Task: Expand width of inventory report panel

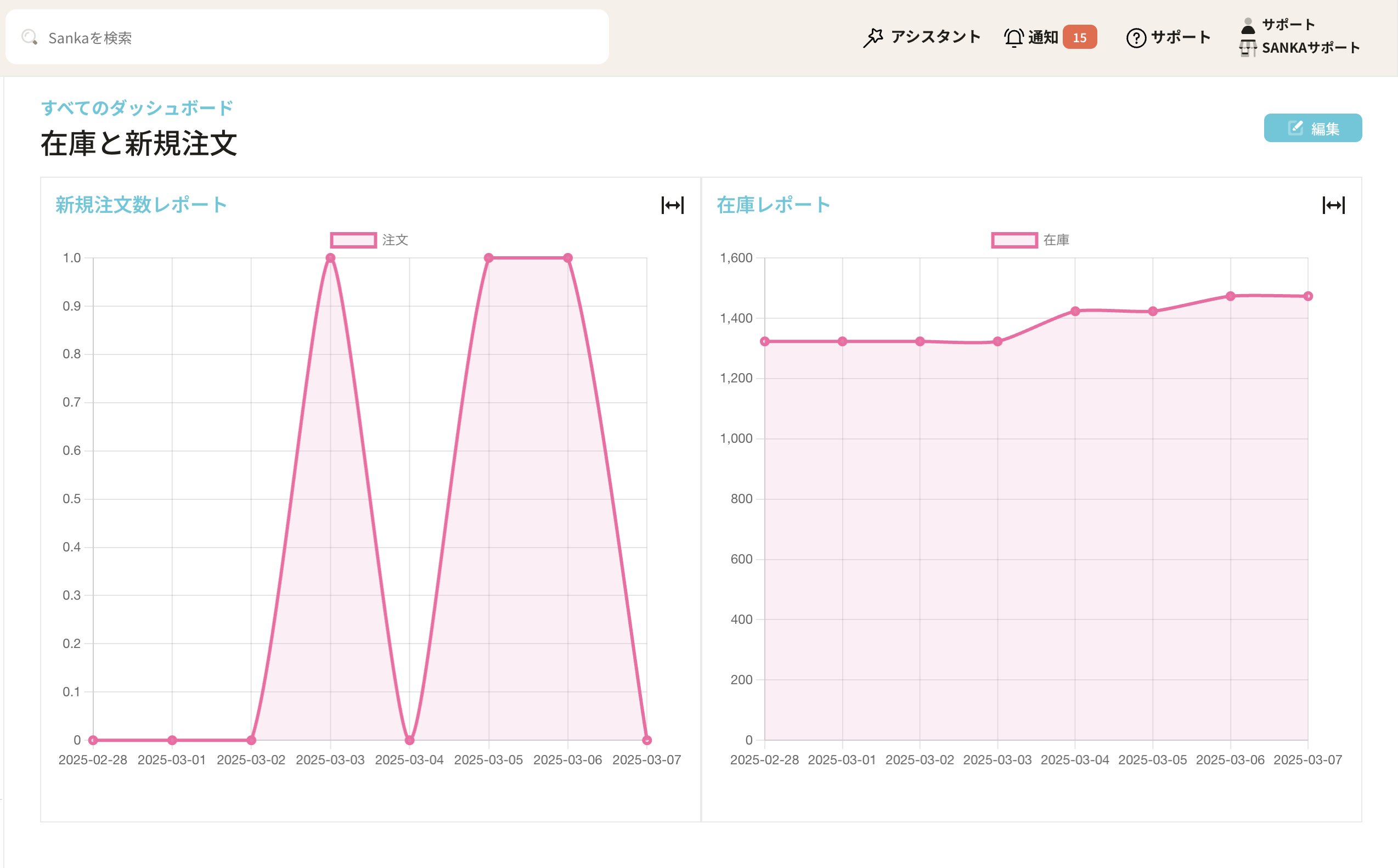Action: pyautogui.click(x=1333, y=205)
